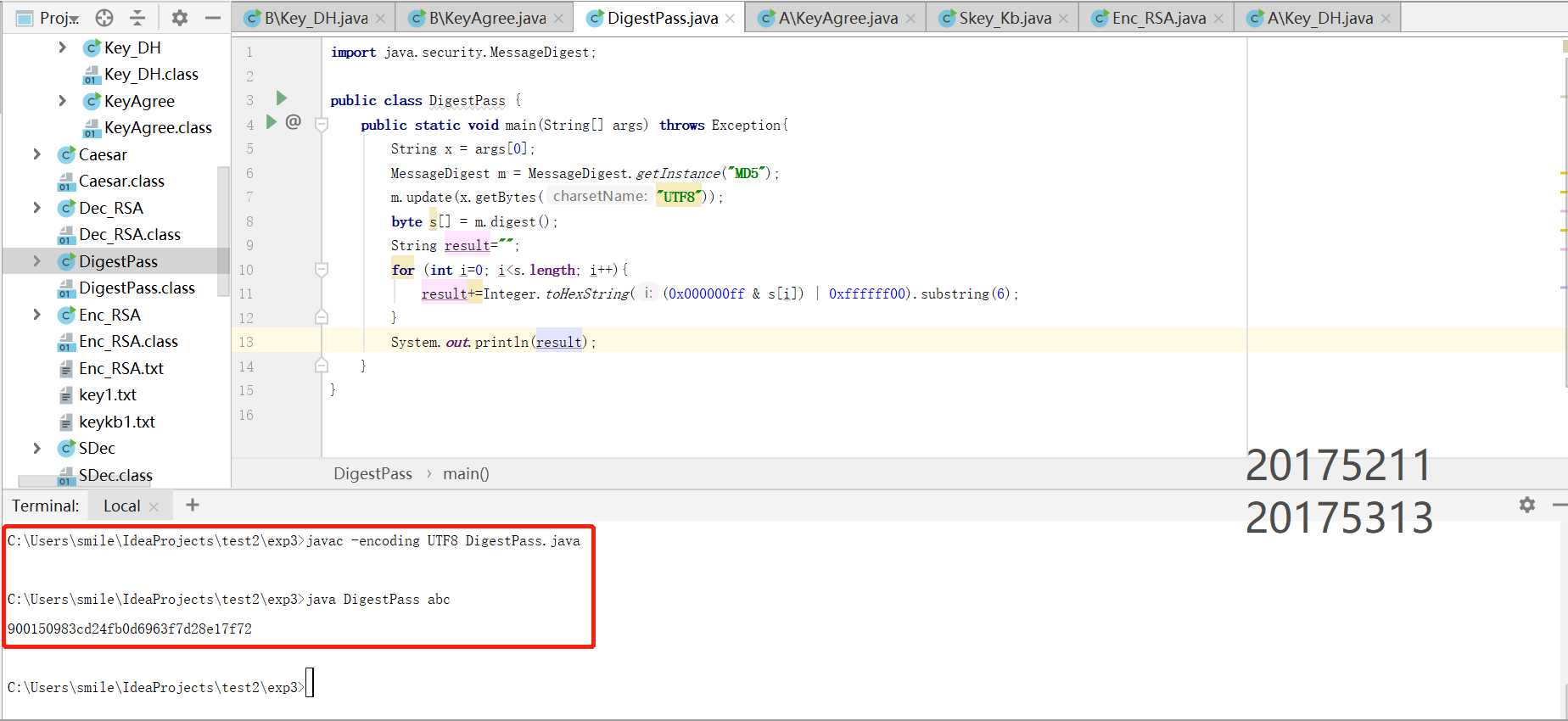Collapse fold end marker at line 14
Screen dimensions: 1568x721
coord(322,366)
